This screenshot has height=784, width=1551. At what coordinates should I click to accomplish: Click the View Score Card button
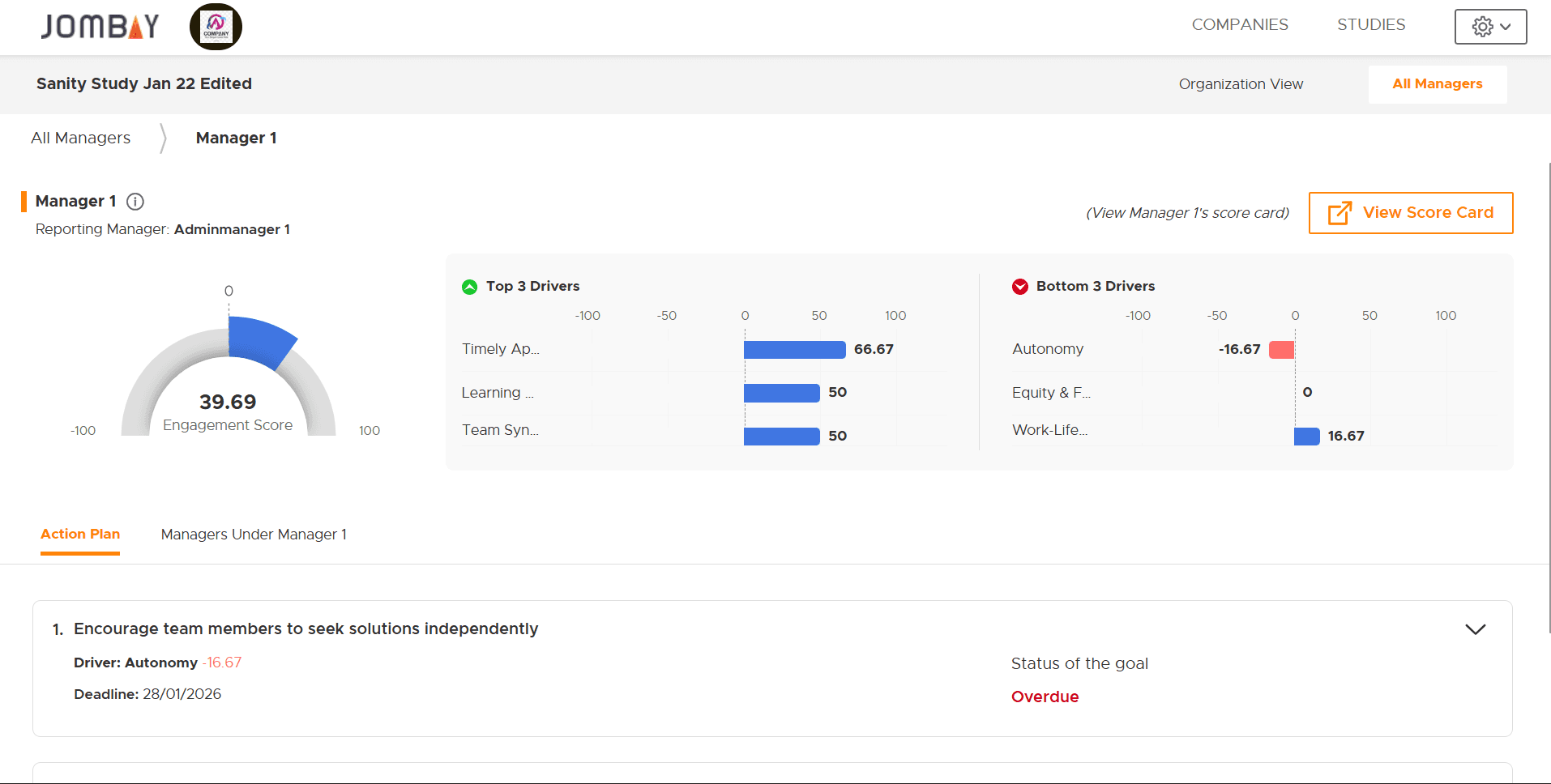1410,212
